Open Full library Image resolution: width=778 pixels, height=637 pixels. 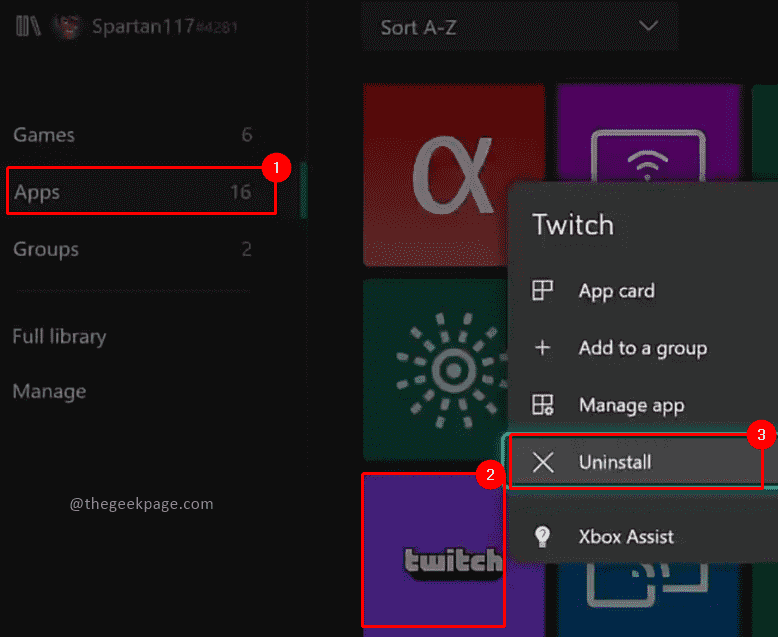(x=59, y=337)
